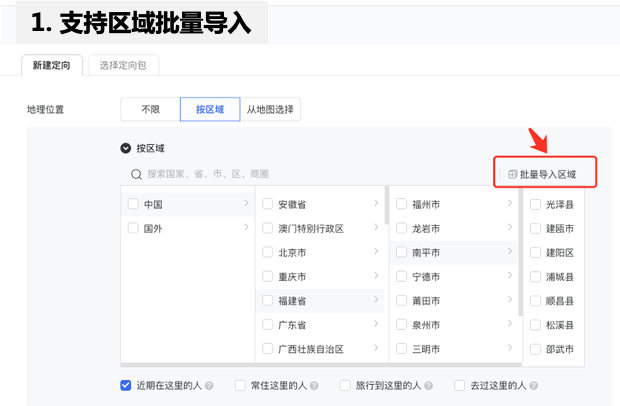Click the horizontal scrollbar under region lists
The image size is (620, 406).
321,364
